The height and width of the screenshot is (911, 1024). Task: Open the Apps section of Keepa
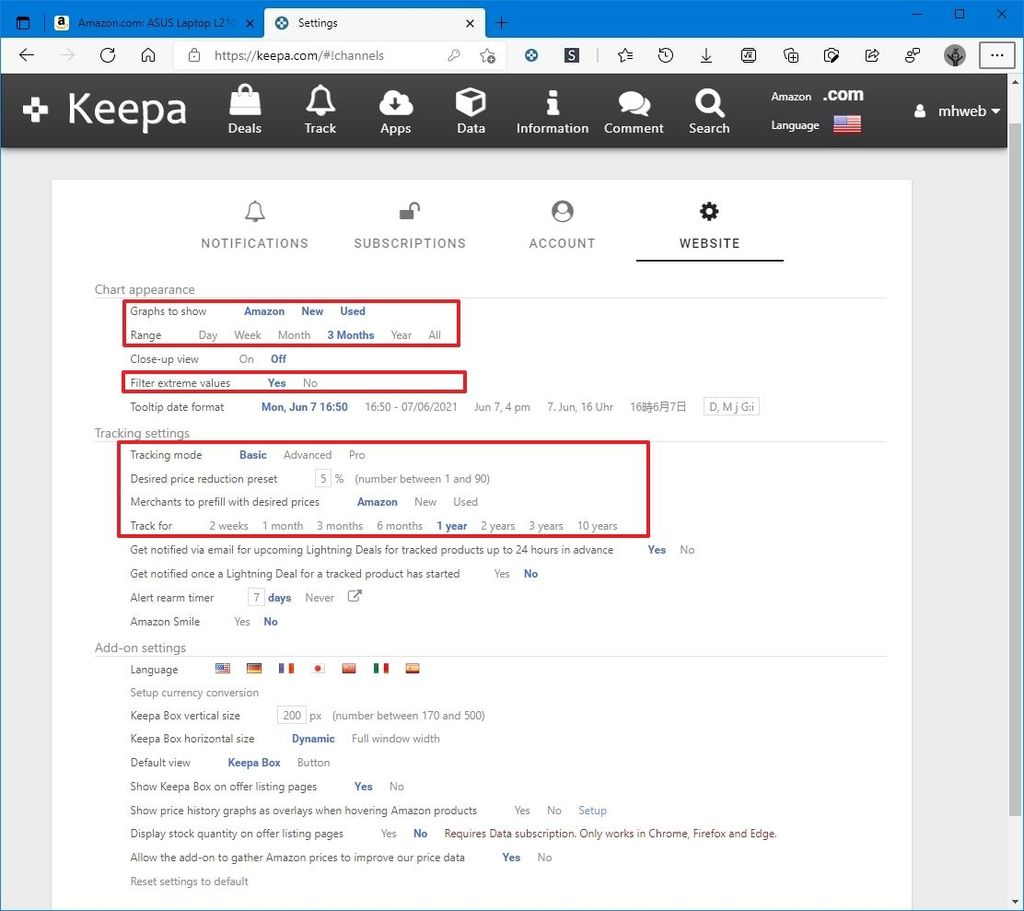pos(395,110)
